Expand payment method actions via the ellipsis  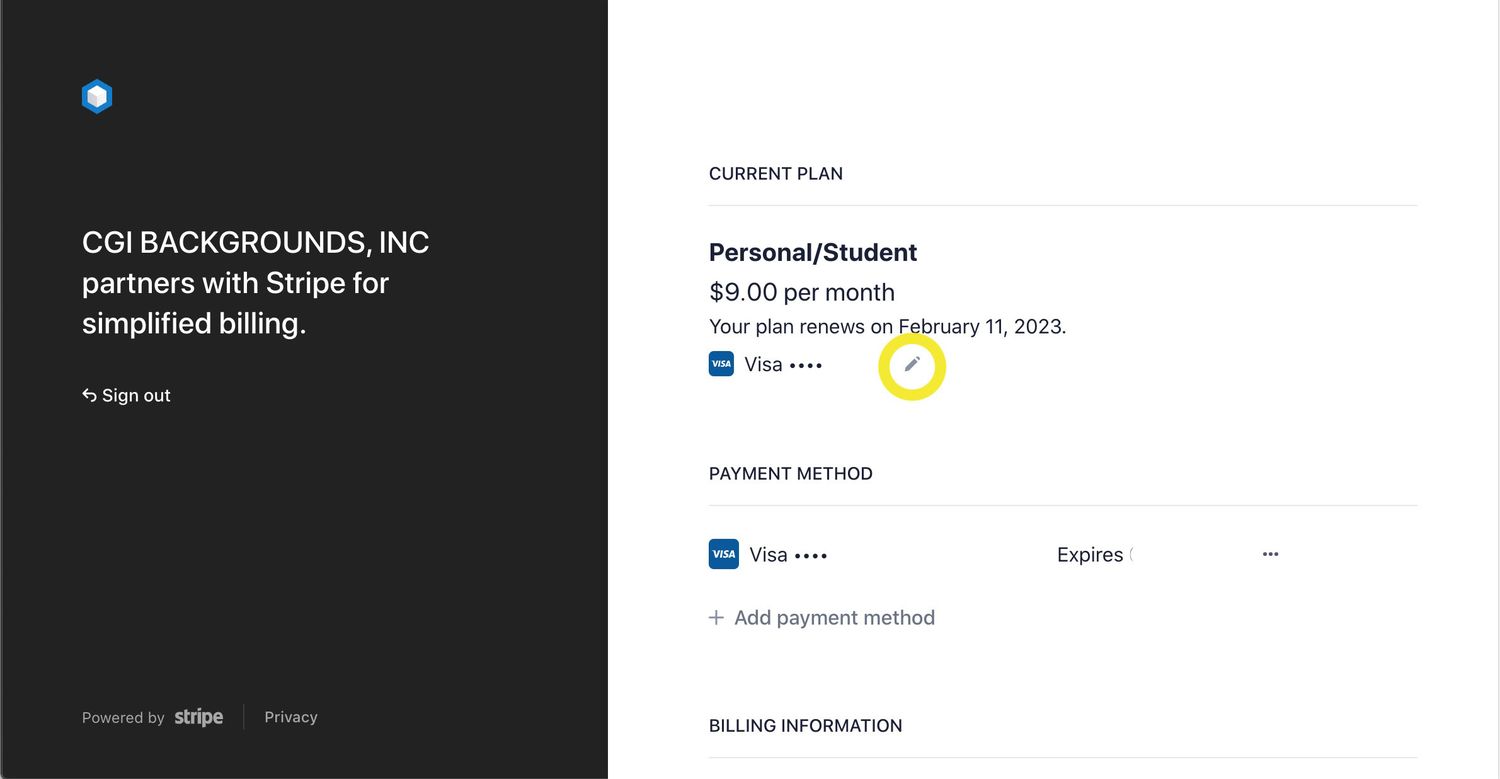(1270, 554)
